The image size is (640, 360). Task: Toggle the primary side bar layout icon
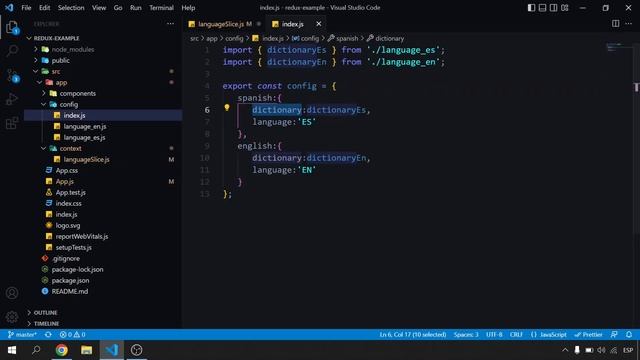(531, 8)
